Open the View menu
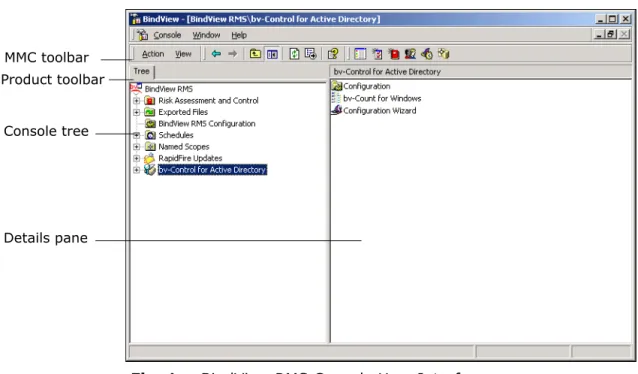638x374 pixels. (183, 54)
